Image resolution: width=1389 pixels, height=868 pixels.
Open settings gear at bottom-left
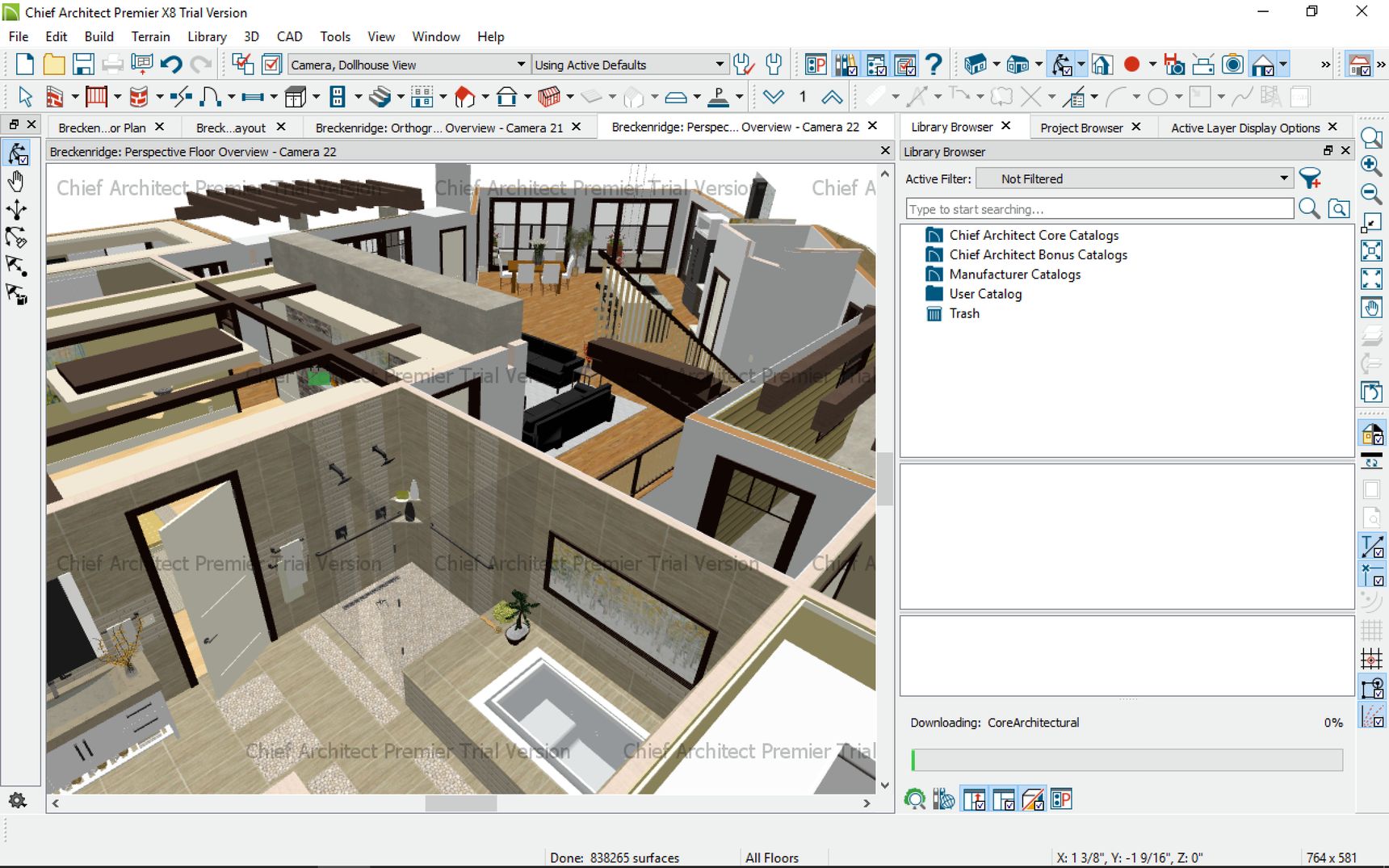pyautogui.click(x=17, y=800)
